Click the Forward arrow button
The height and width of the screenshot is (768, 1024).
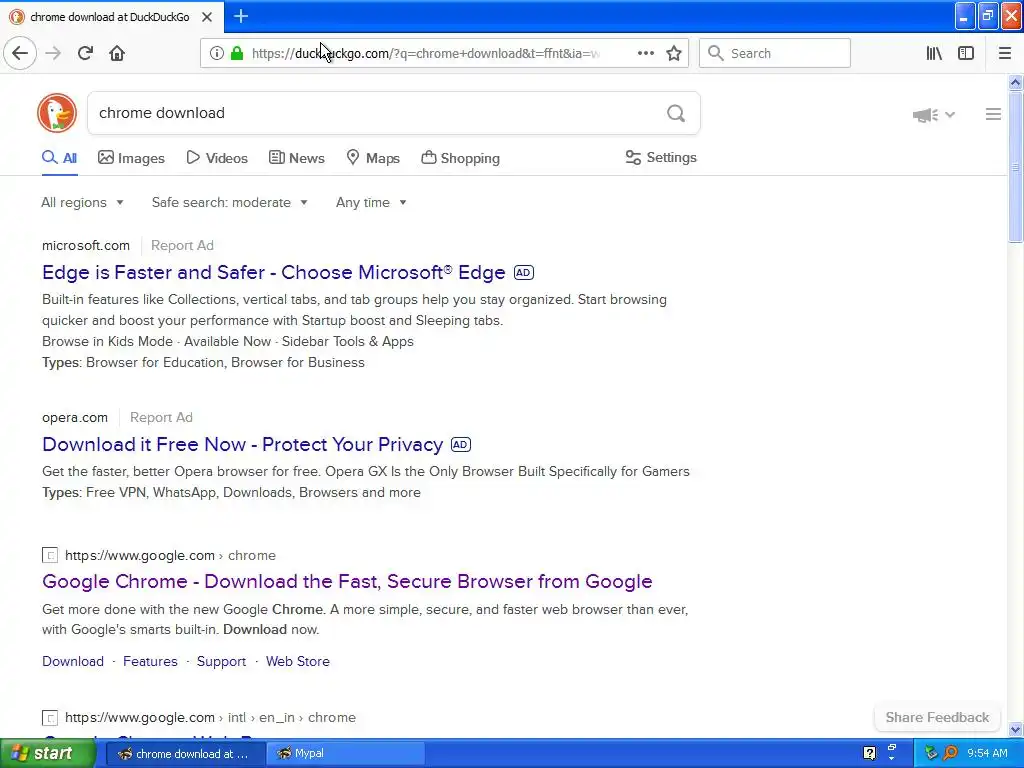(53, 53)
